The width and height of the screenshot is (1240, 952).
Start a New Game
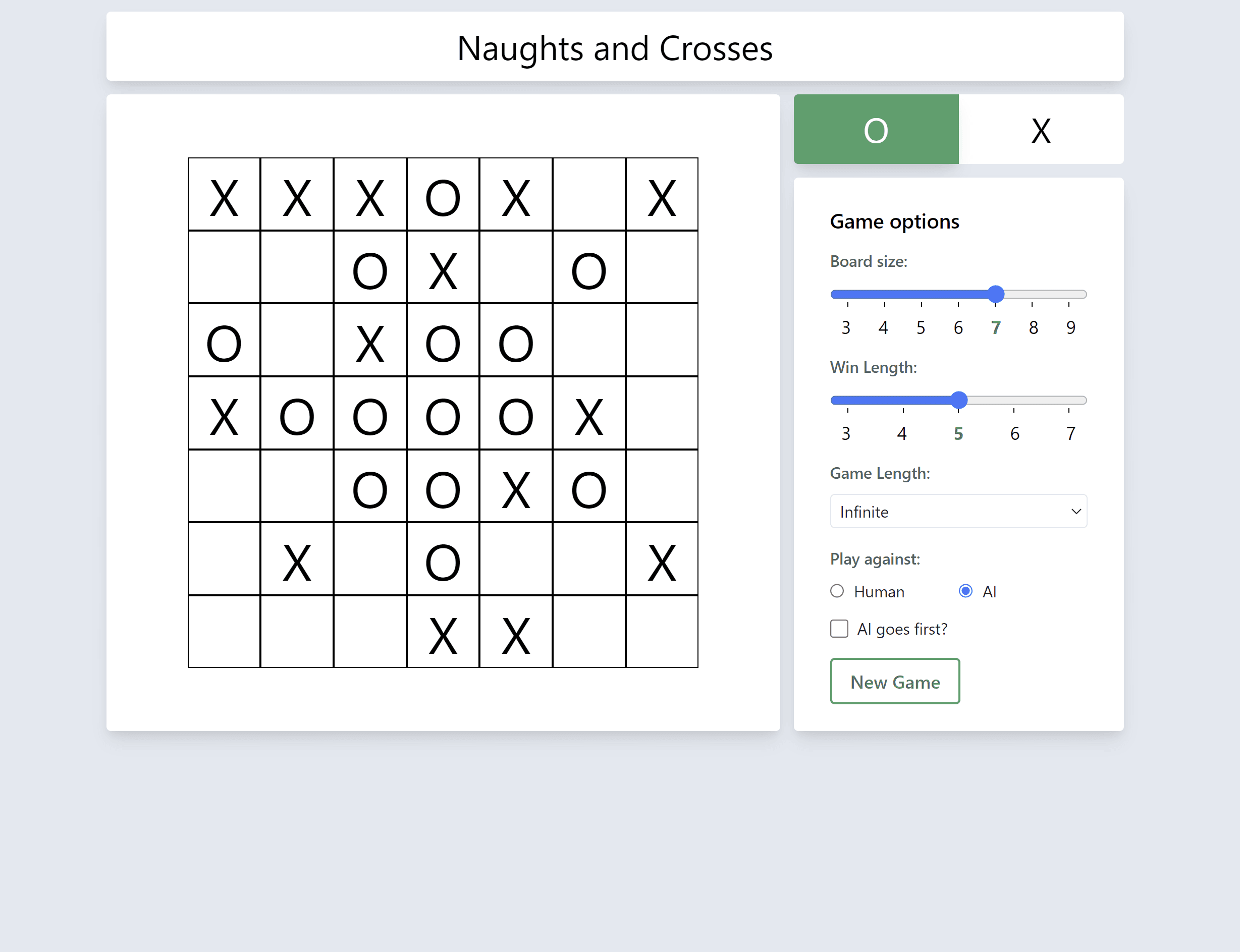click(x=895, y=681)
